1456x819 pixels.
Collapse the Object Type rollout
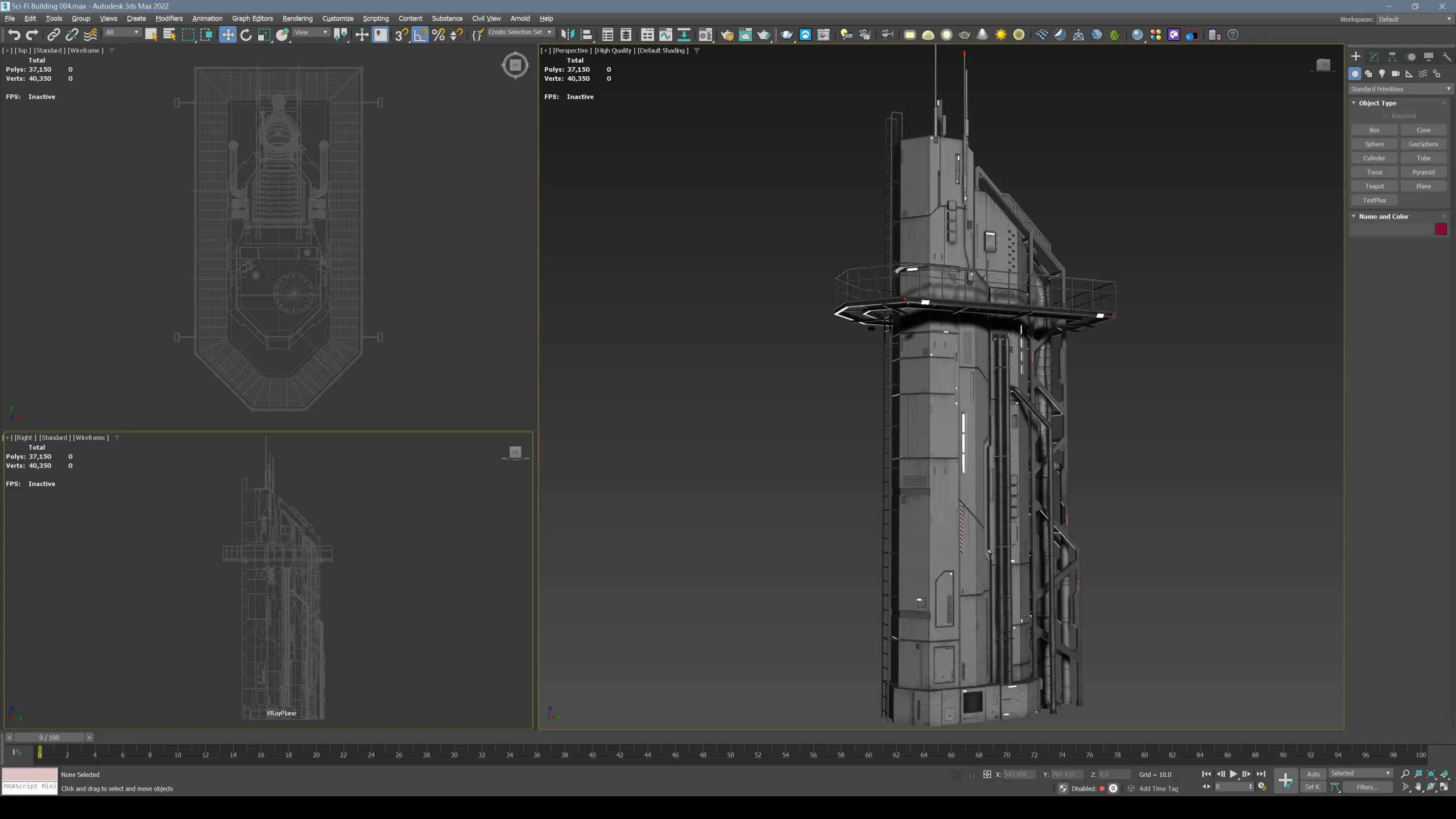[1378, 103]
